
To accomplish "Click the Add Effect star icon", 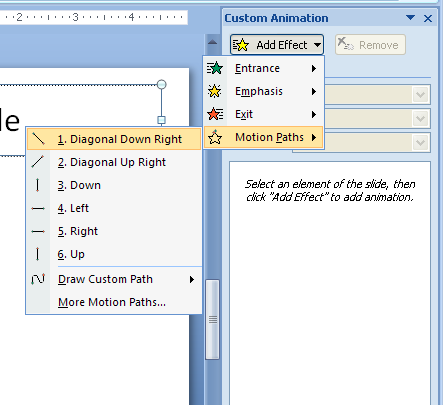I will (240, 45).
